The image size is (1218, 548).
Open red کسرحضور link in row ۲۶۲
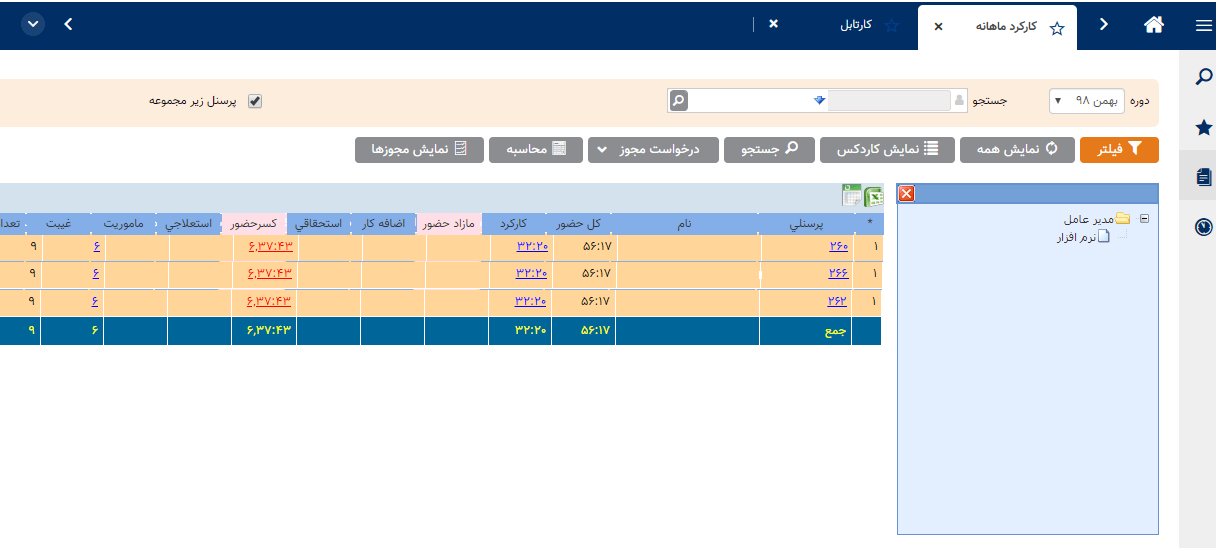pyautogui.click(x=269, y=301)
